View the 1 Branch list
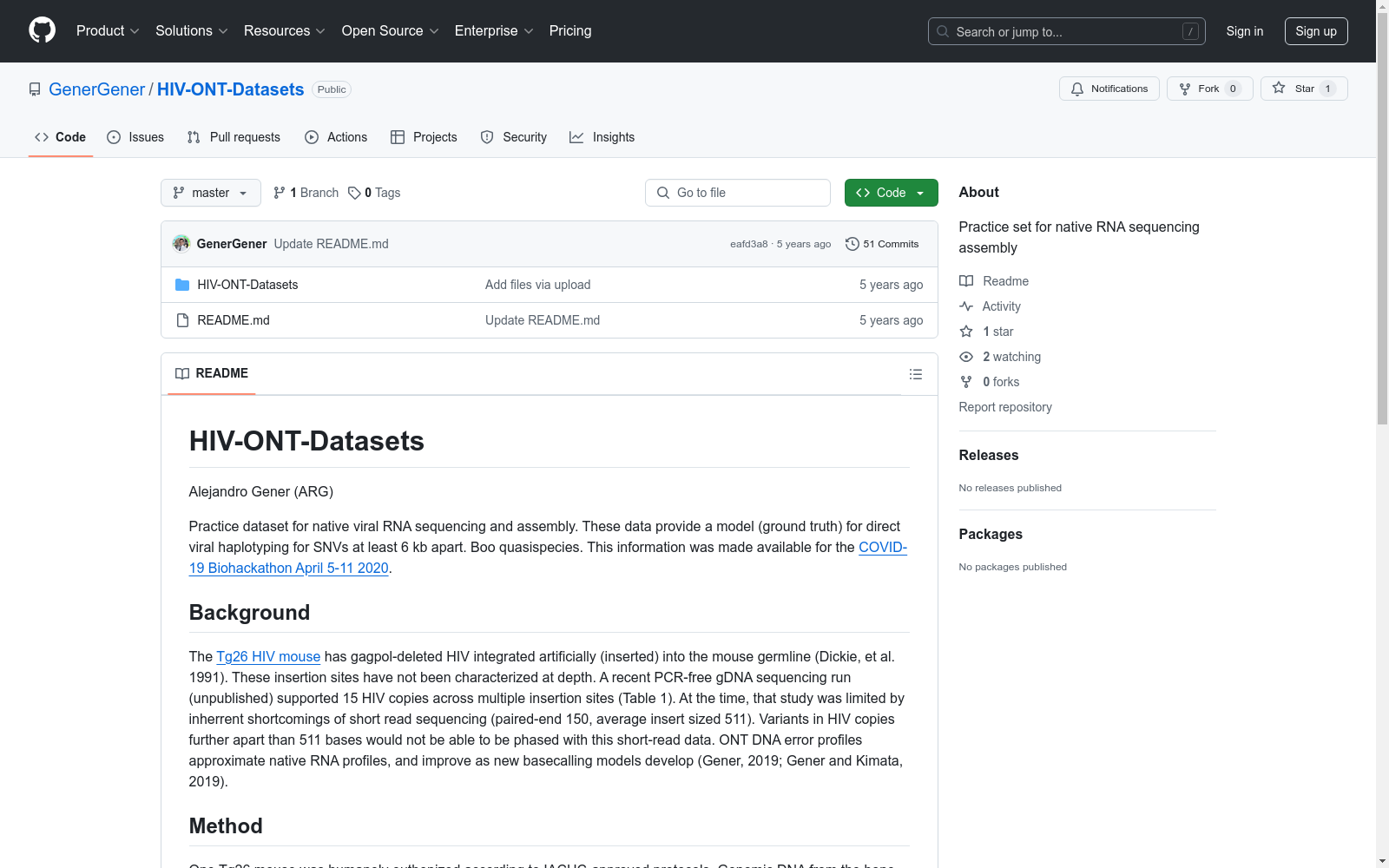The width and height of the screenshot is (1389, 868). 306,193
